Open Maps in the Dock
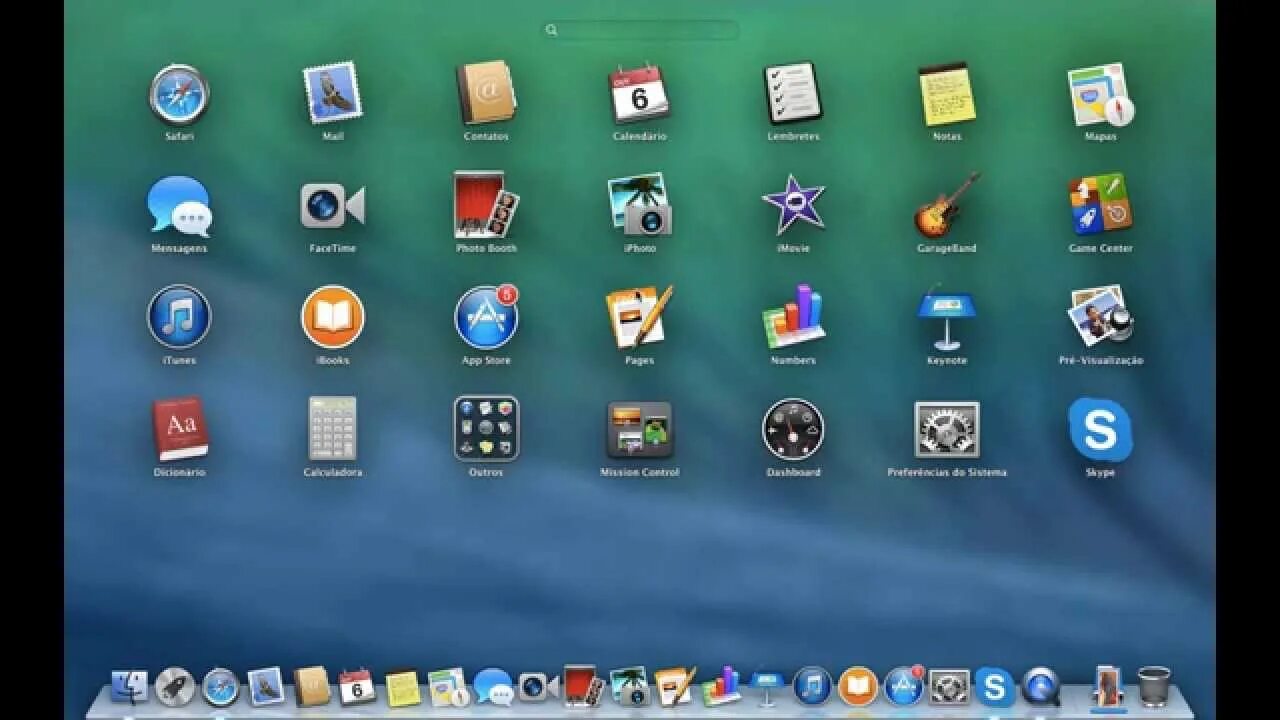 click(449, 687)
